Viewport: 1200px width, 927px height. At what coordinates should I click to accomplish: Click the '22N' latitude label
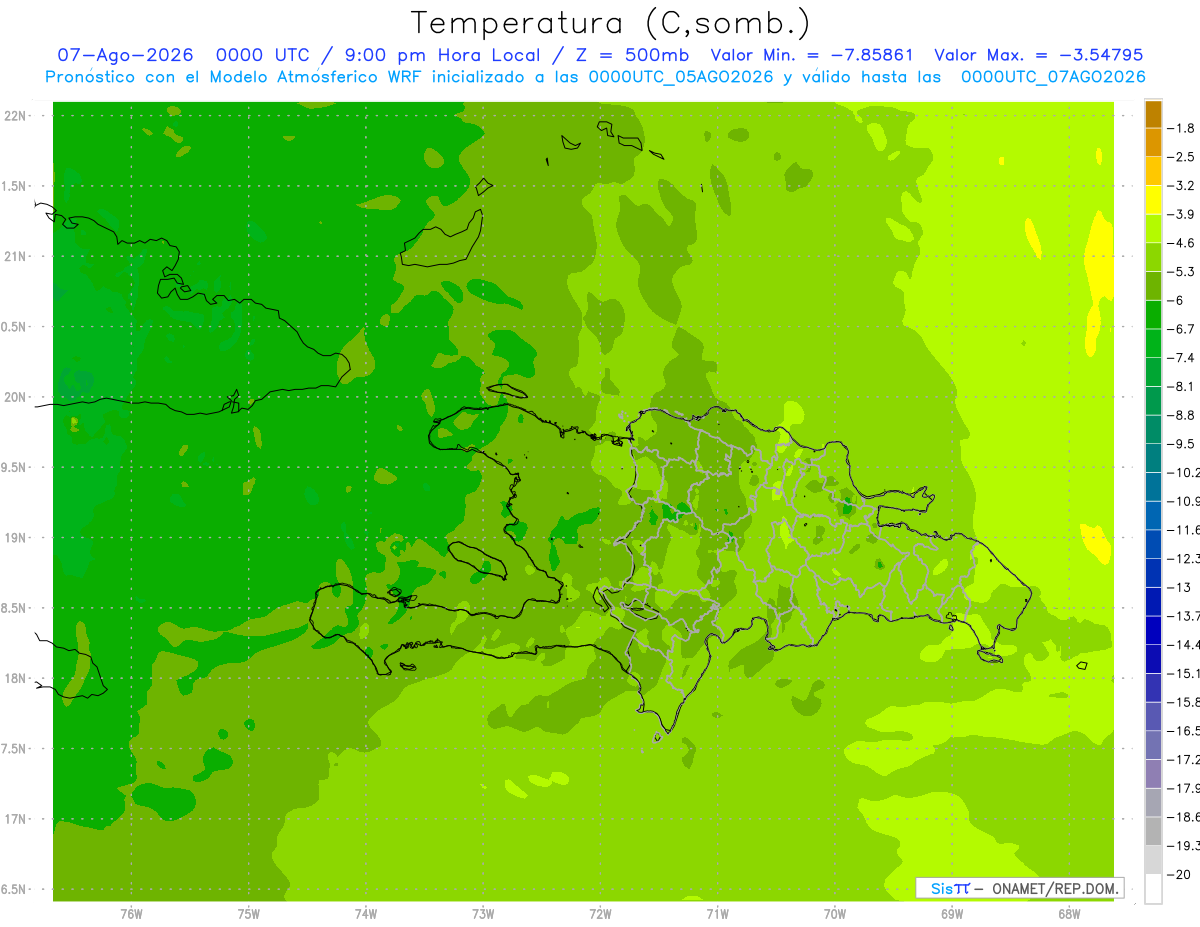(x=15, y=116)
